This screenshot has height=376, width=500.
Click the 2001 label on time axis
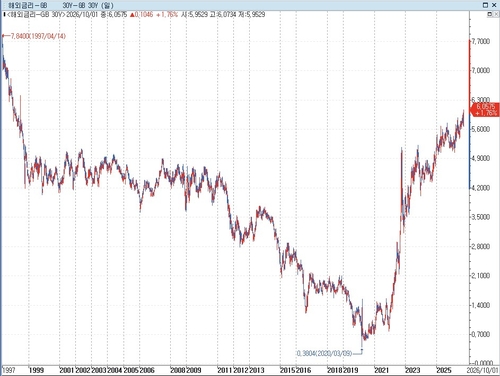67,370
